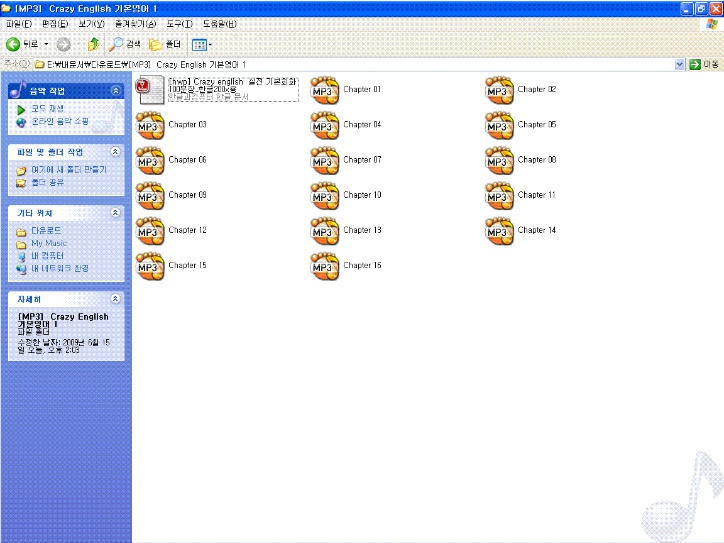This screenshot has width=724, height=543.
Task: Select the Chapter 12 MP3 icon
Action: pyautogui.click(x=150, y=230)
